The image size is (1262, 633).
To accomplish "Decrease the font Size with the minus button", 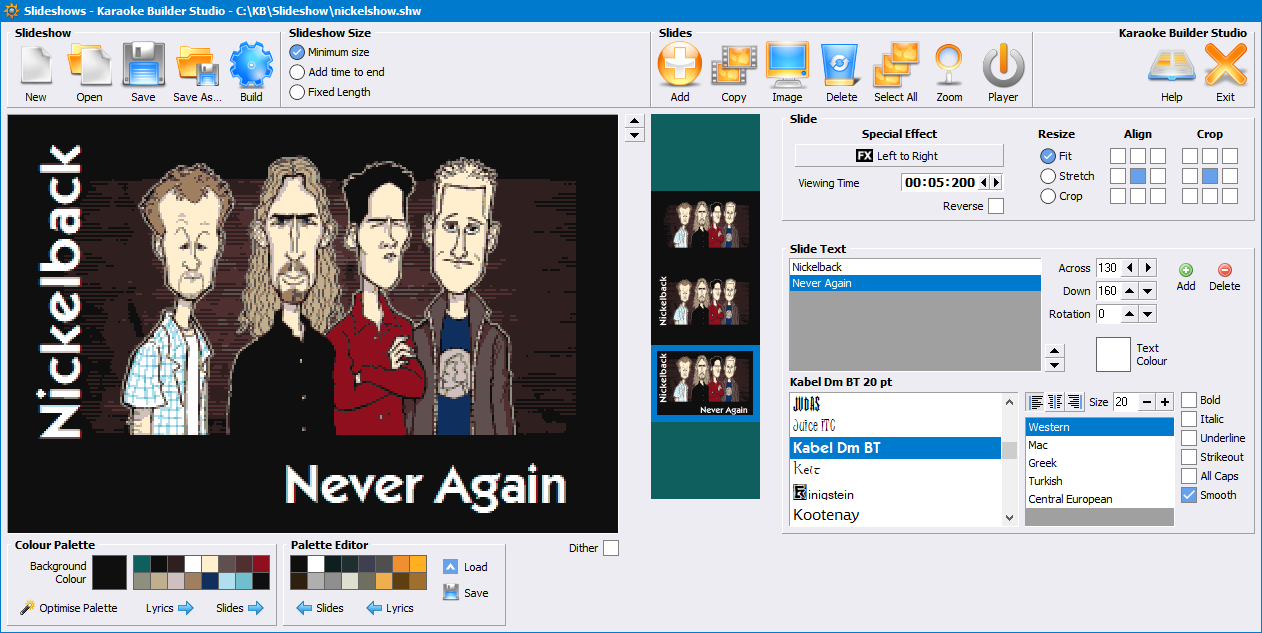I will pyautogui.click(x=1147, y=402).
